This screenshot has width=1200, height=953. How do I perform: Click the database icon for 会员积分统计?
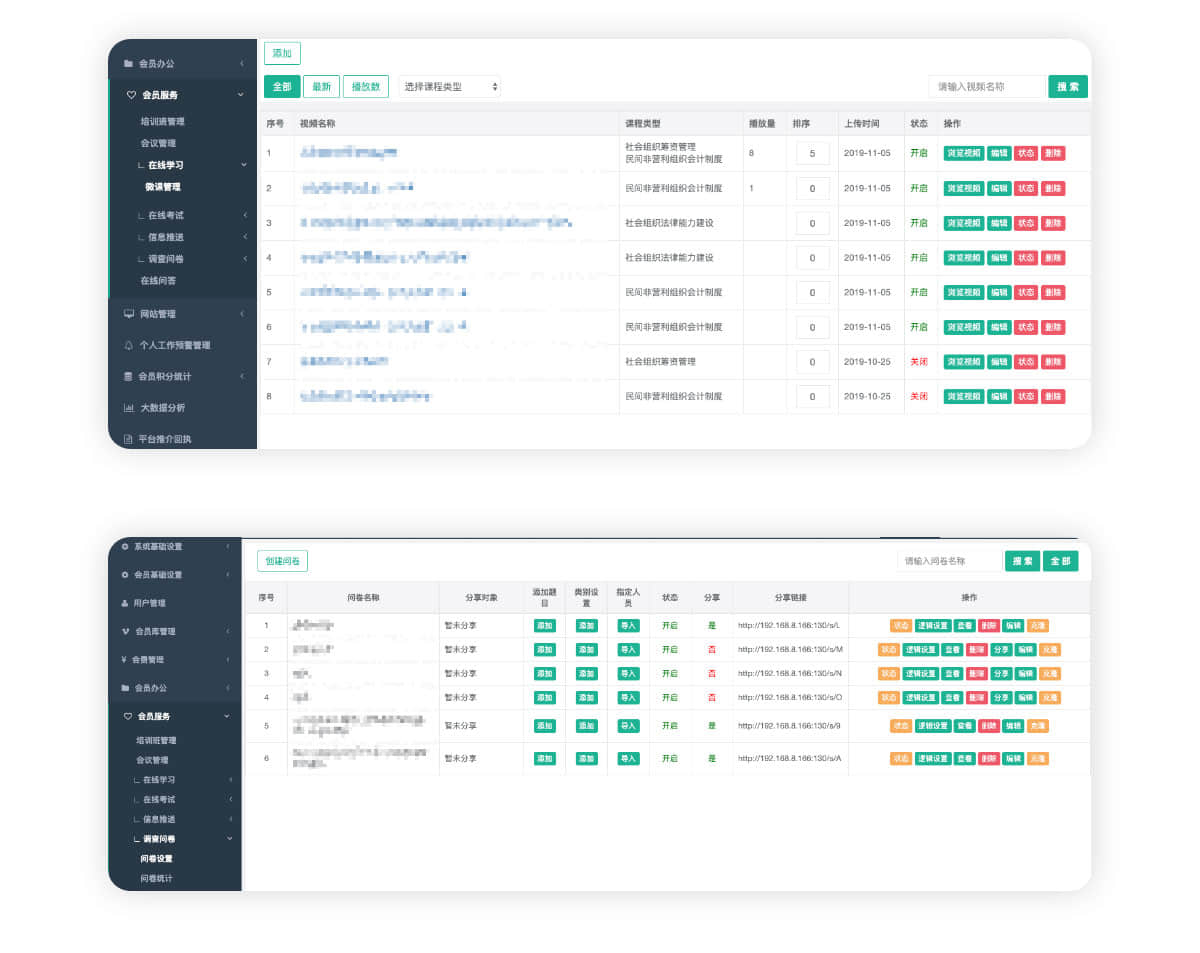128,377
